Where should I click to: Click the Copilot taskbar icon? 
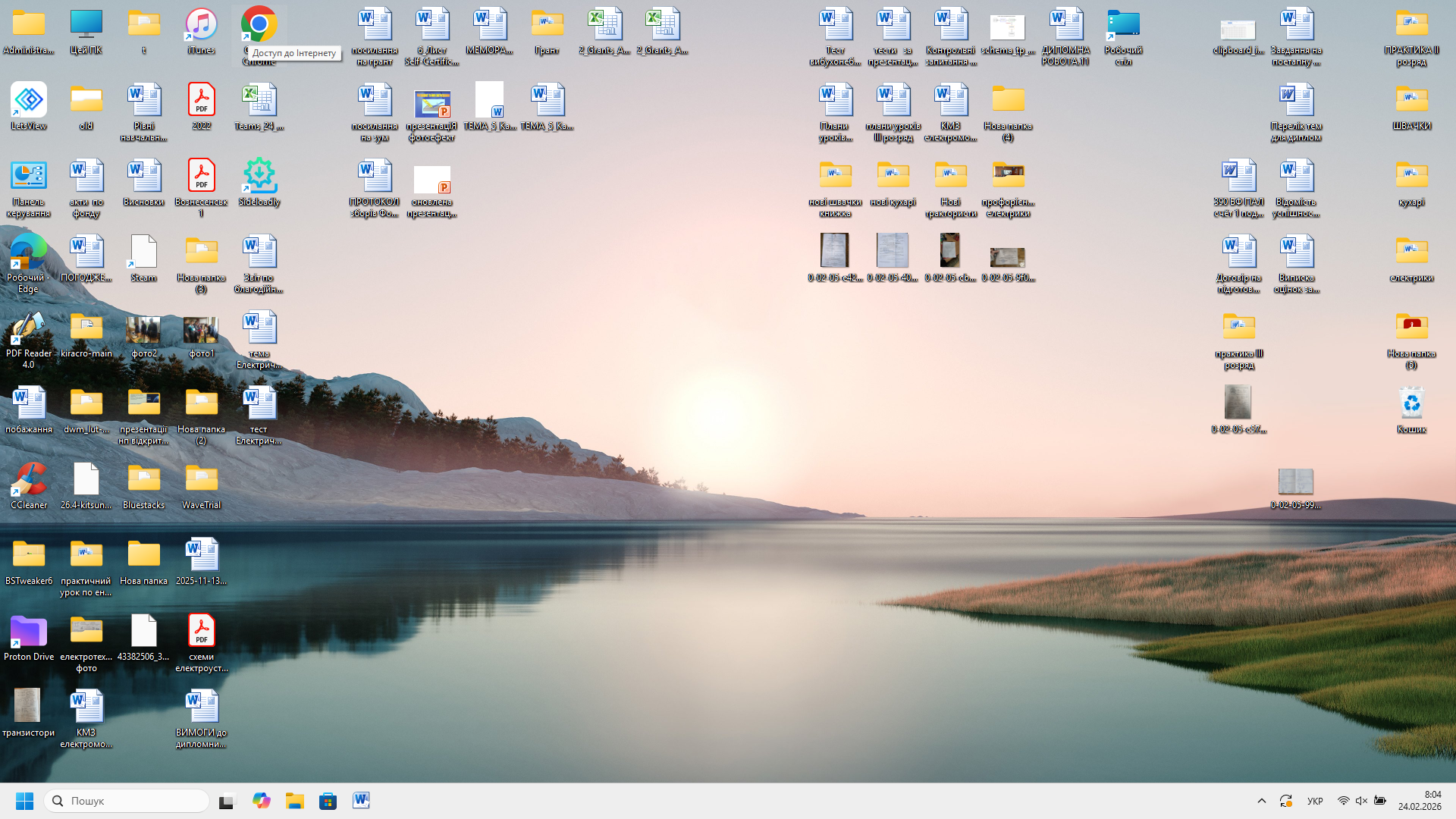coord(261,801)
